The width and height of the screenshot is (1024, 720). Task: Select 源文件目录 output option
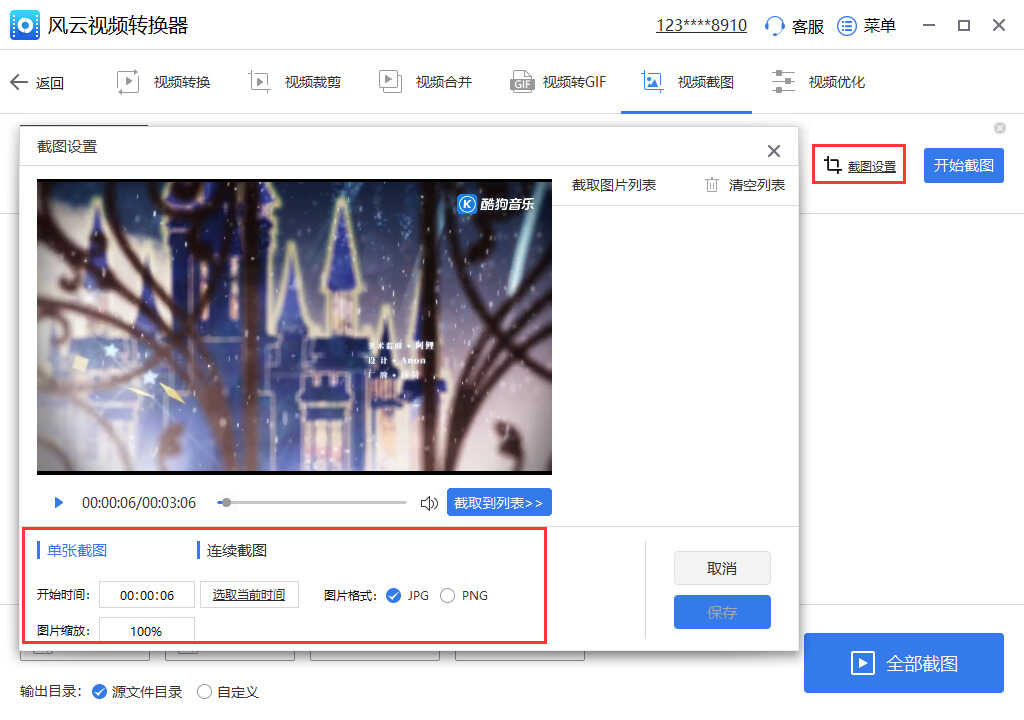99,691
